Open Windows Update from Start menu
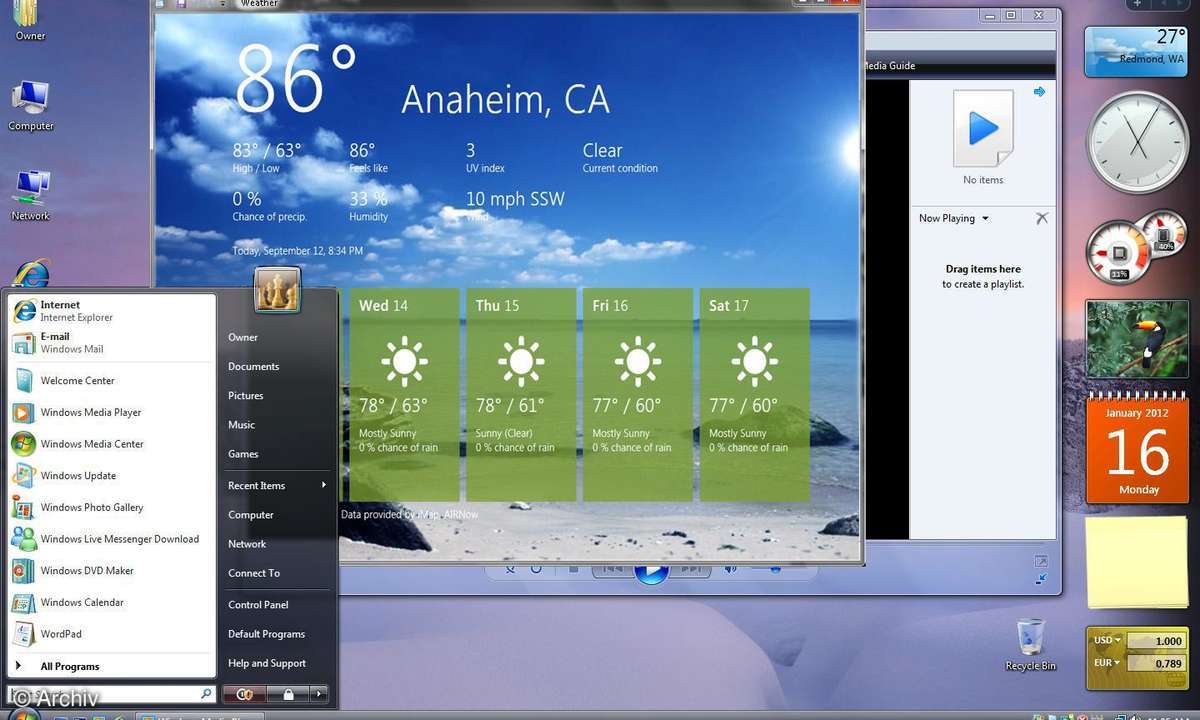 111,476
